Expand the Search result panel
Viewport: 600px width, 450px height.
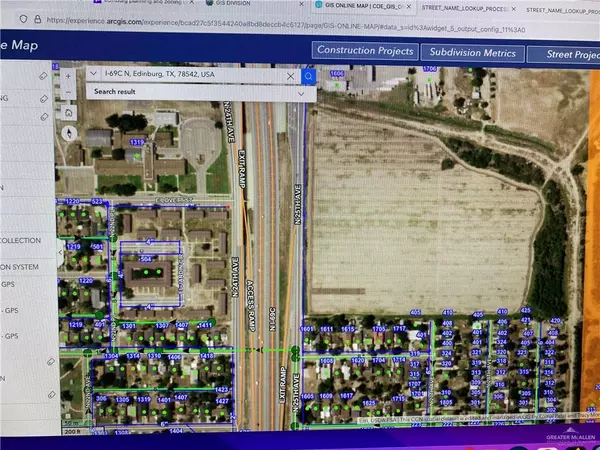301,94
